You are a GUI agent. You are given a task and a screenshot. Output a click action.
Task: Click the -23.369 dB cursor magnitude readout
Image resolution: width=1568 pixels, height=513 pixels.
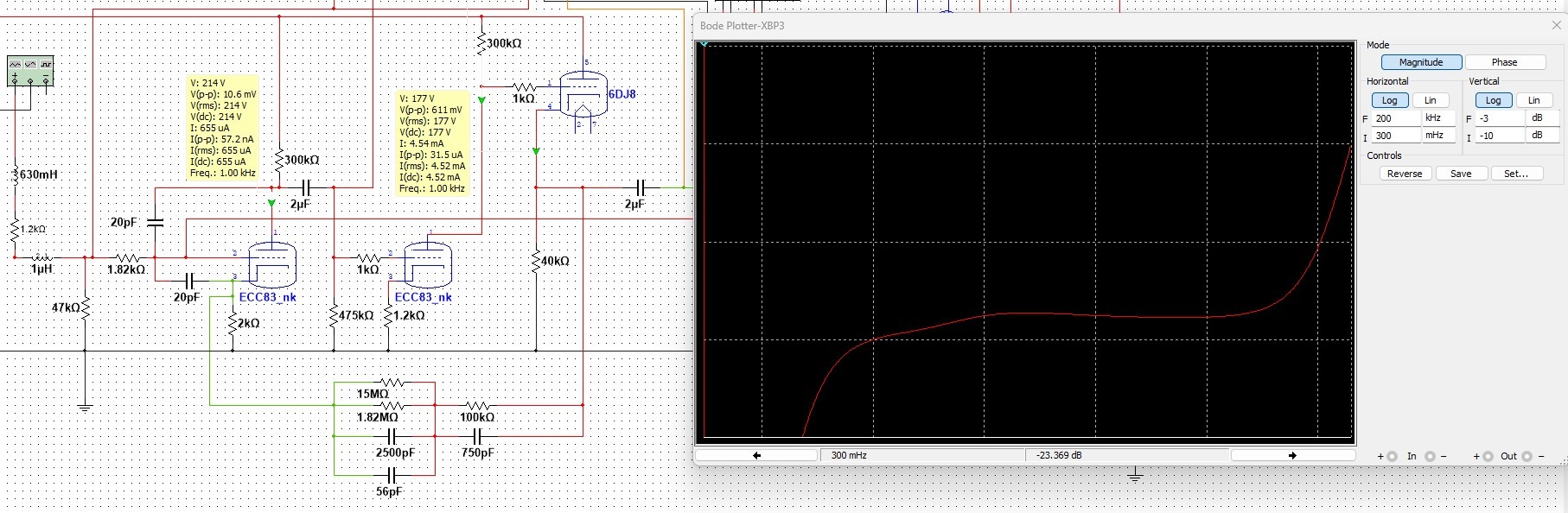[x=1127, y=455]
